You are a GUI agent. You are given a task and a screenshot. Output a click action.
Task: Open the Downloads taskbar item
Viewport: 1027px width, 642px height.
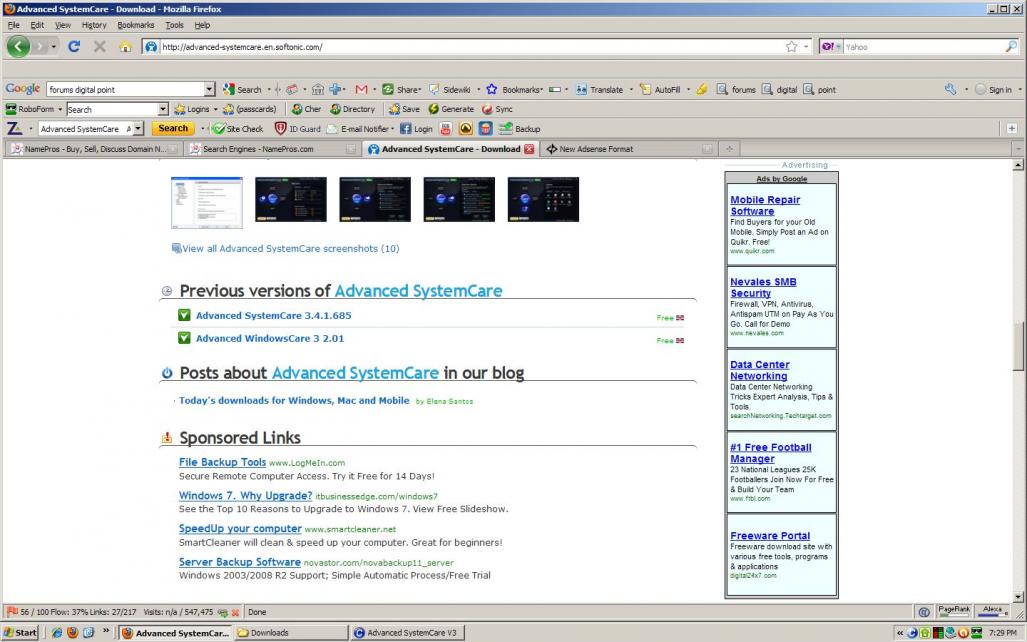click(291, 632)
